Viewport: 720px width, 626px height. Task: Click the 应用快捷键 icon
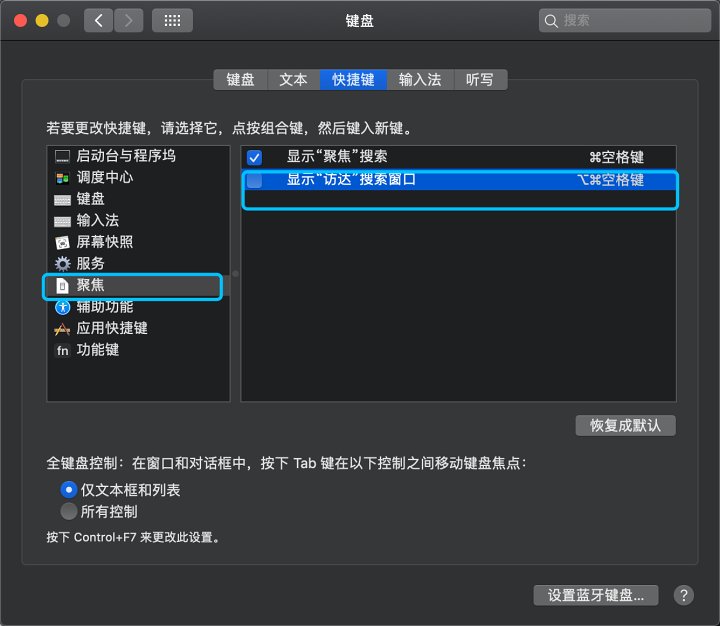click(62, 328)
